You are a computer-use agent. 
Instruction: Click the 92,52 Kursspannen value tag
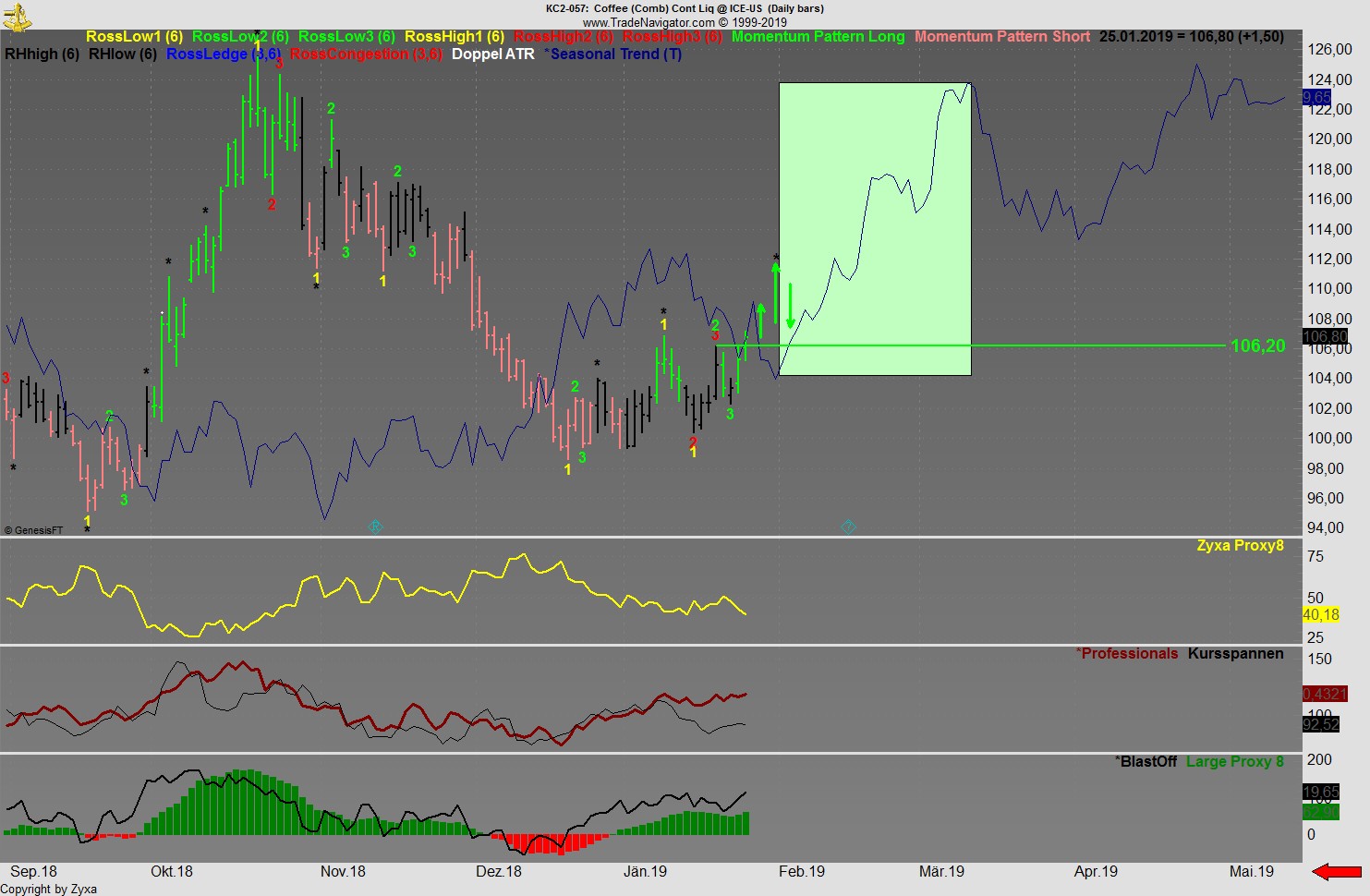click(x=1321, y=725)
